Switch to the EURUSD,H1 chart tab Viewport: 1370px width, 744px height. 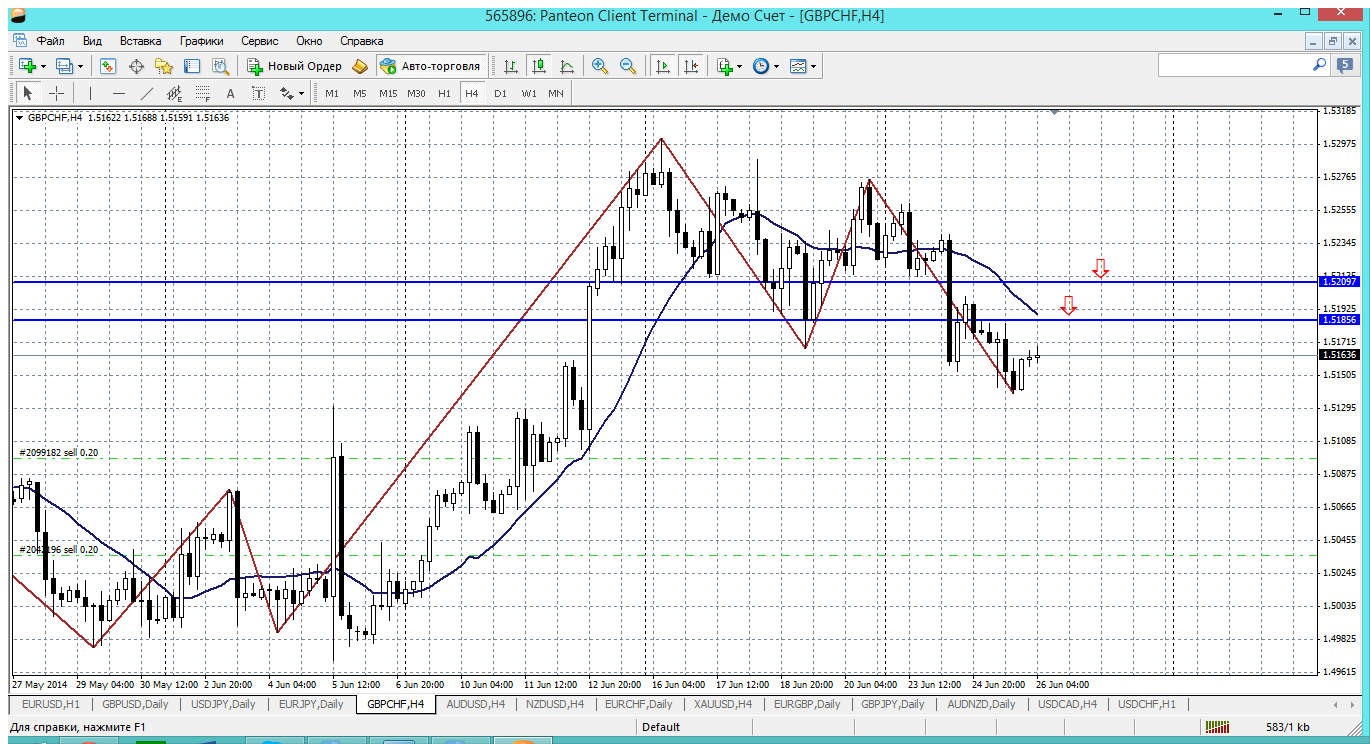coord(50,704)
